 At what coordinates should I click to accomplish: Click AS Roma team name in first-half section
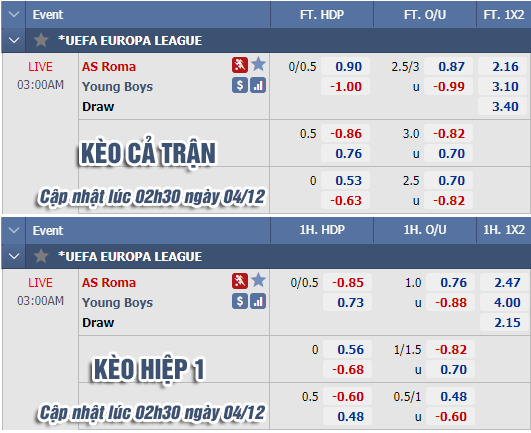(109, 283)
